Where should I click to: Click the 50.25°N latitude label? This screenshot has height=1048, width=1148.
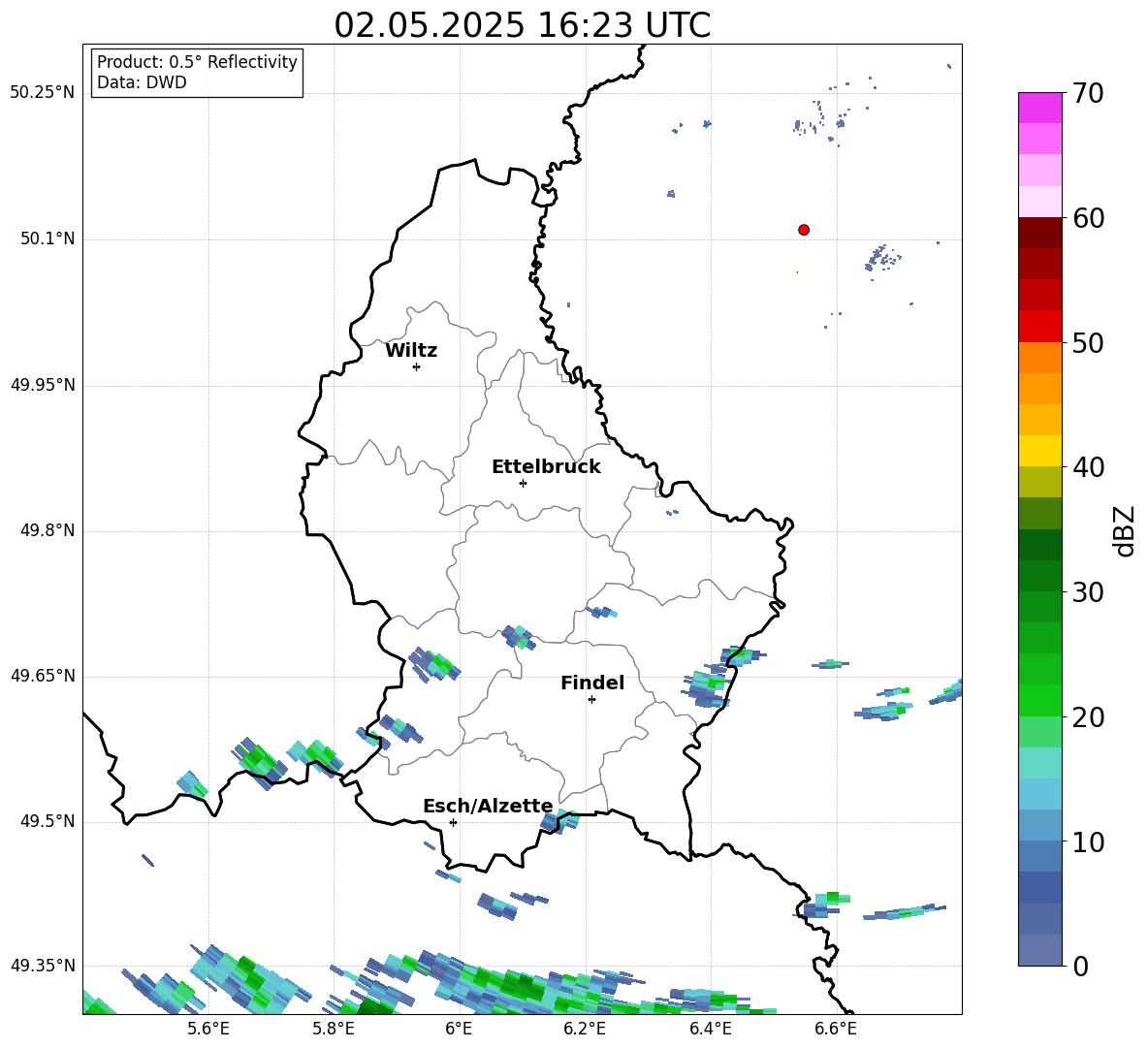43,93
